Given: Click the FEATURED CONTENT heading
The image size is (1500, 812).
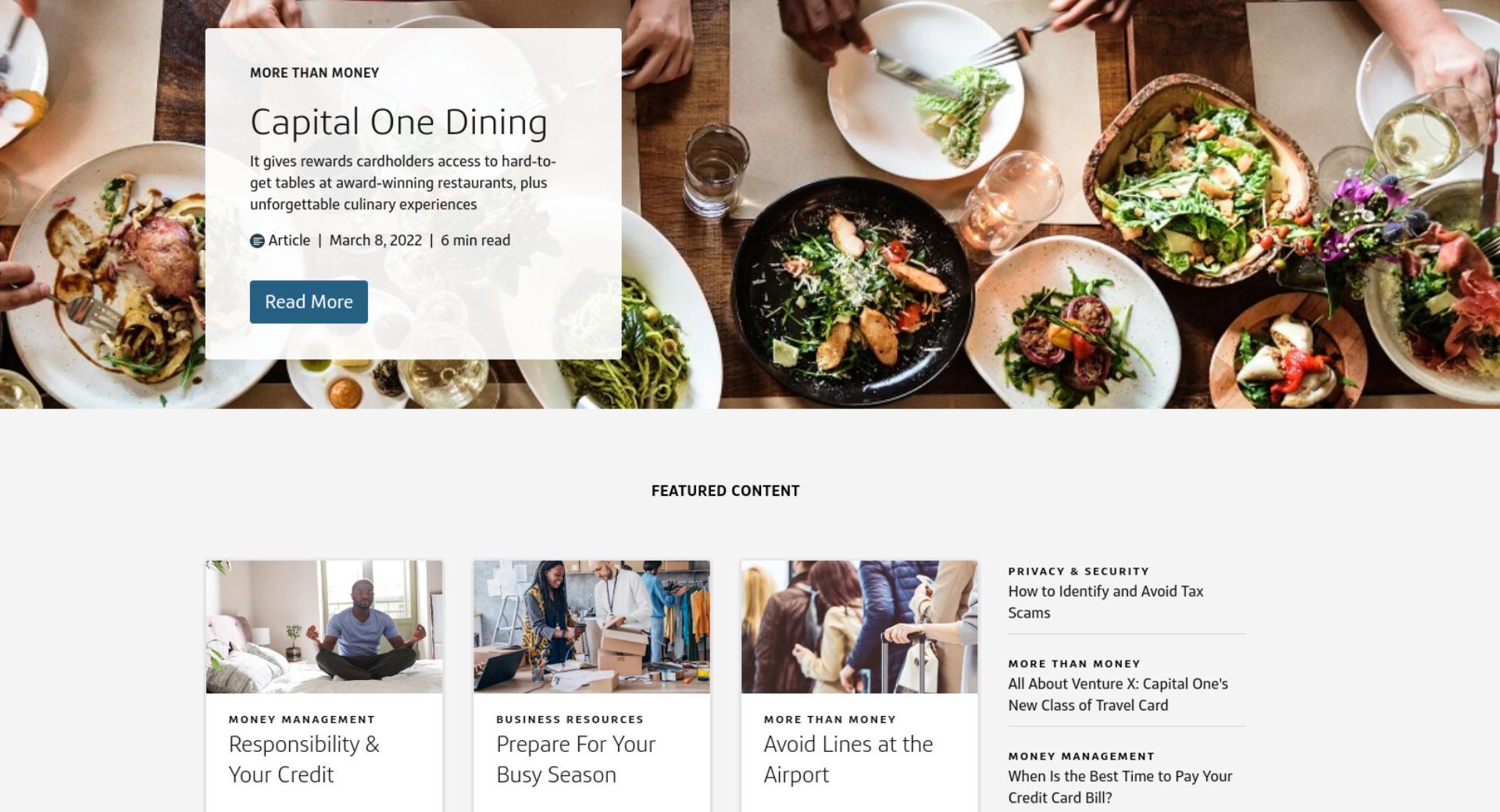Looking at the screenshot, I should click(x=725, y=491).
